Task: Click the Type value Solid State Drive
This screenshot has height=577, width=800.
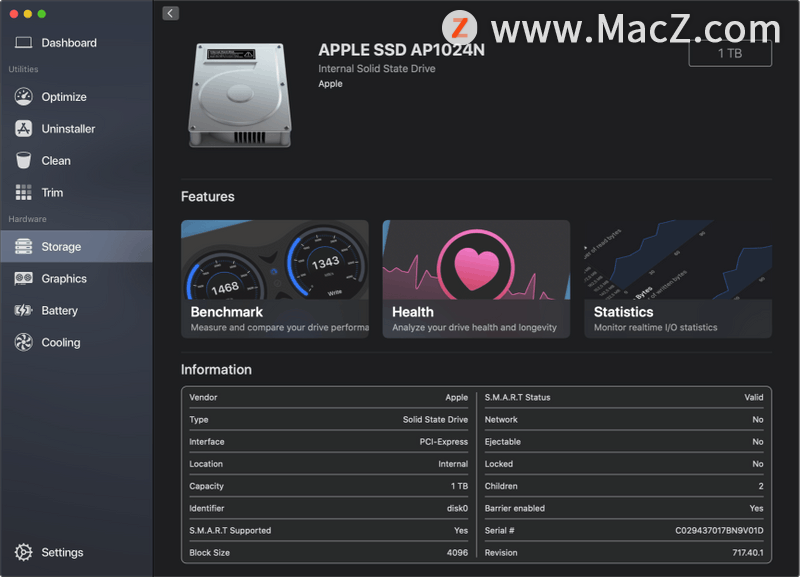Action: (x=435, y=419)
